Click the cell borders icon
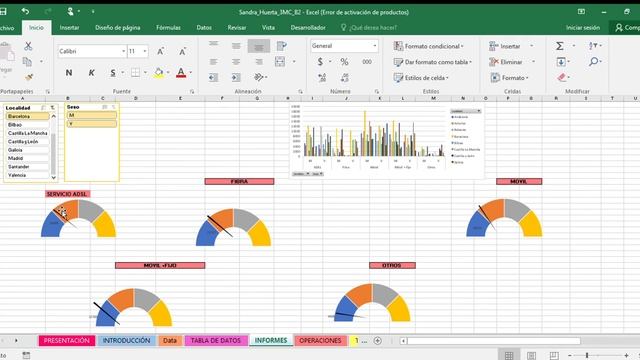The height and width of the screenshot is (360, 640). click(136, 73)
